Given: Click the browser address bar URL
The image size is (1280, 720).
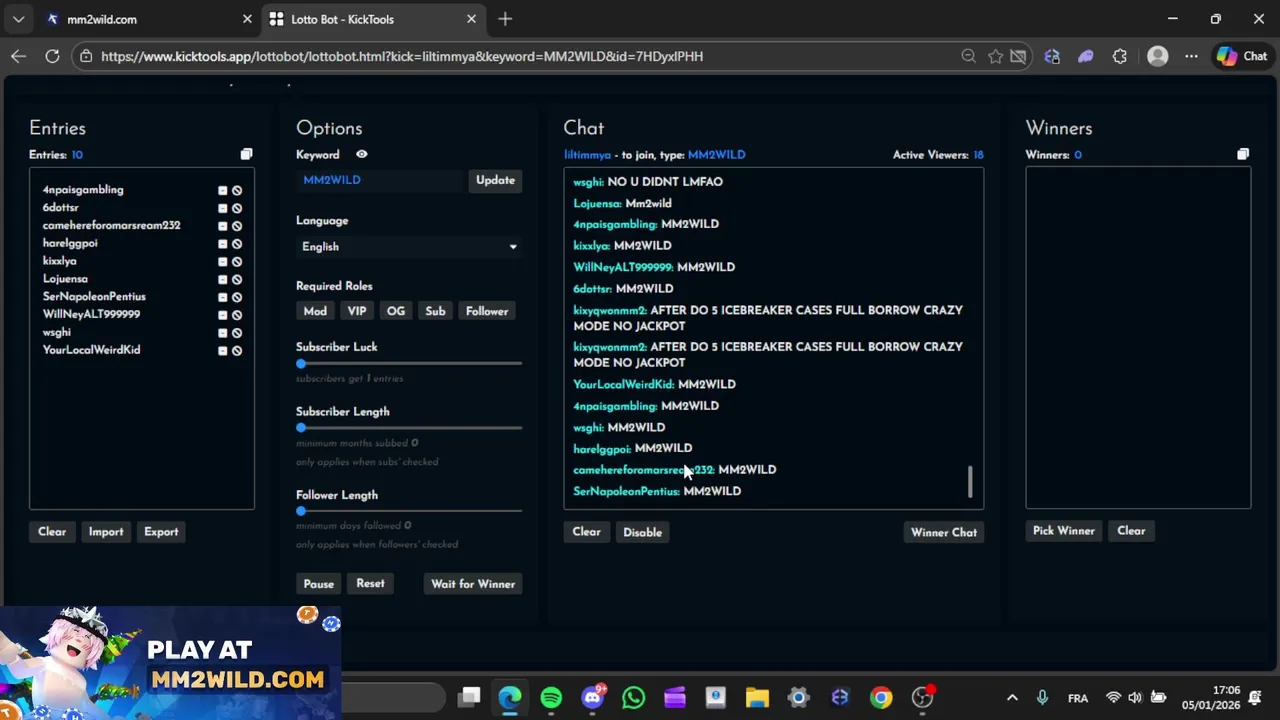Looking at the screenshot, I should pos(402,56).
